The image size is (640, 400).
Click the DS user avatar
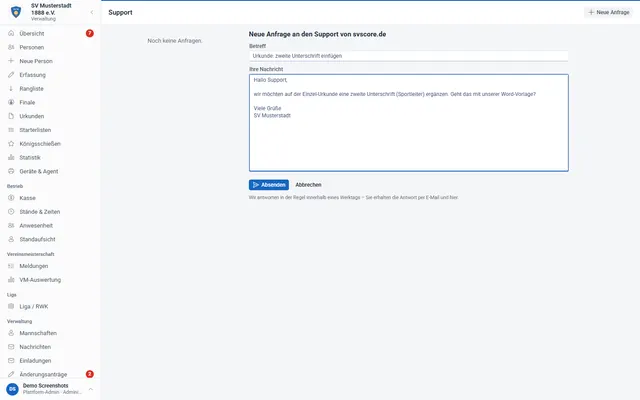coord(12,389)
